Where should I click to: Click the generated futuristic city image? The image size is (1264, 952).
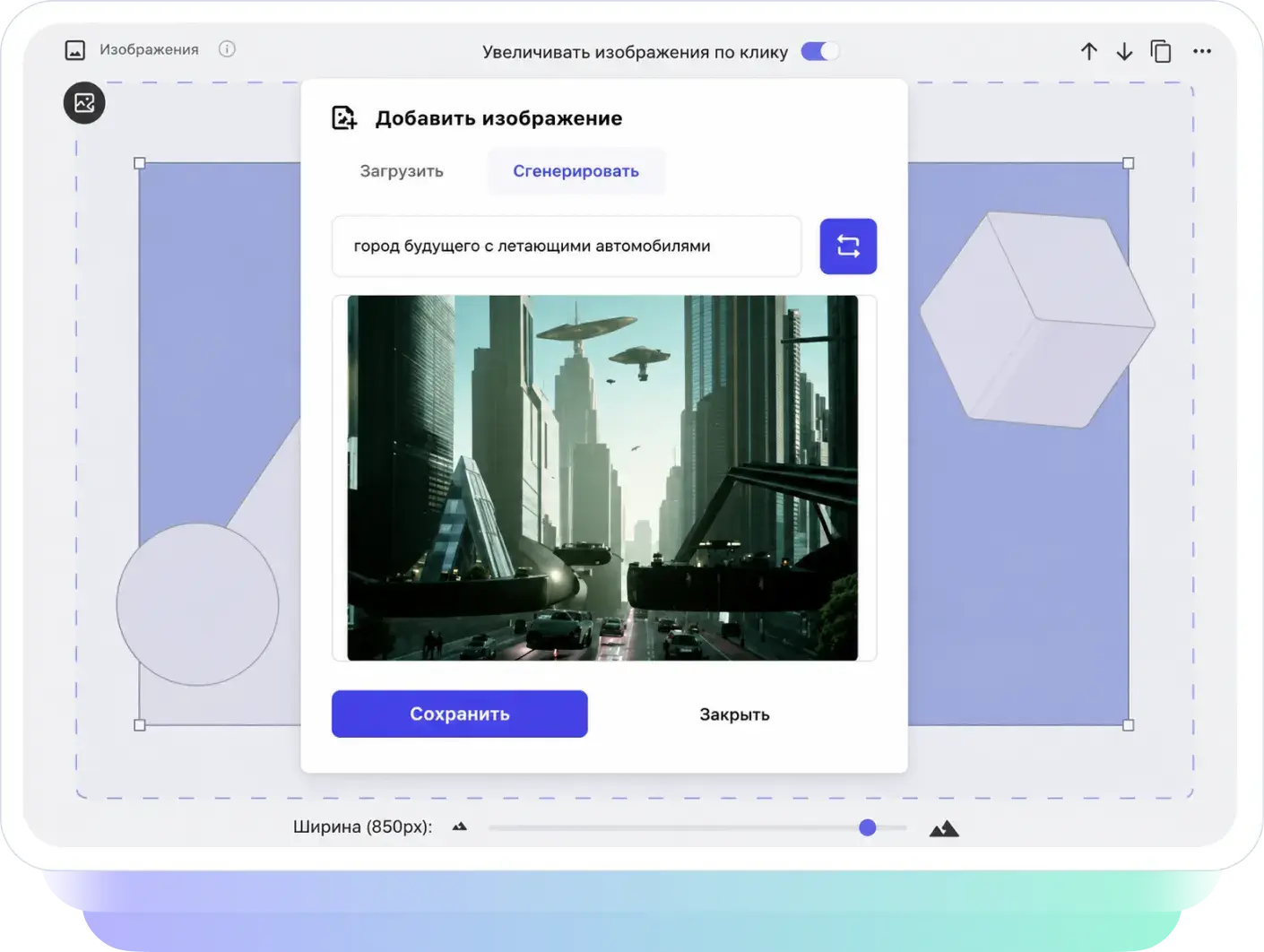click(602, 478)
